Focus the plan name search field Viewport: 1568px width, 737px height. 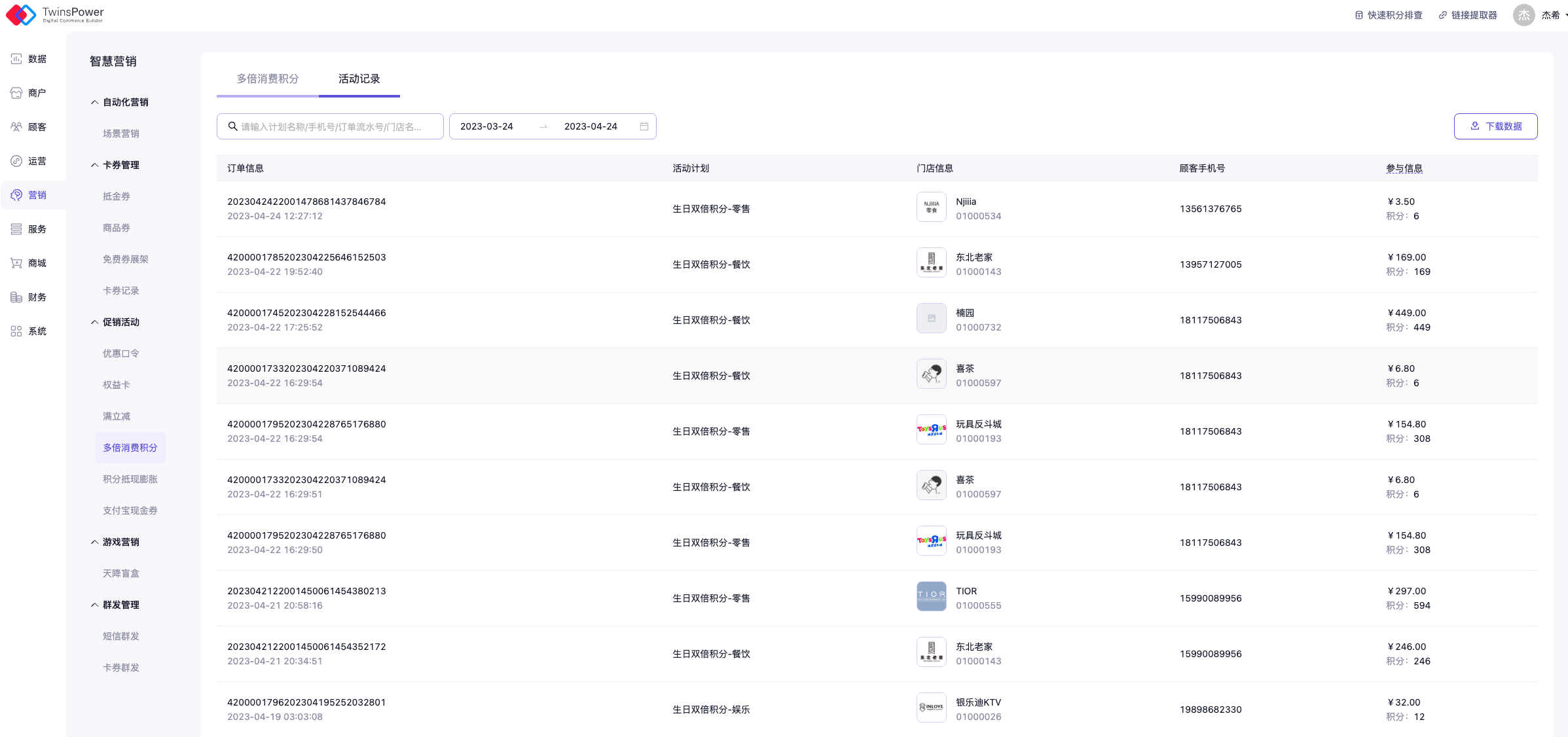click(331, 126)
